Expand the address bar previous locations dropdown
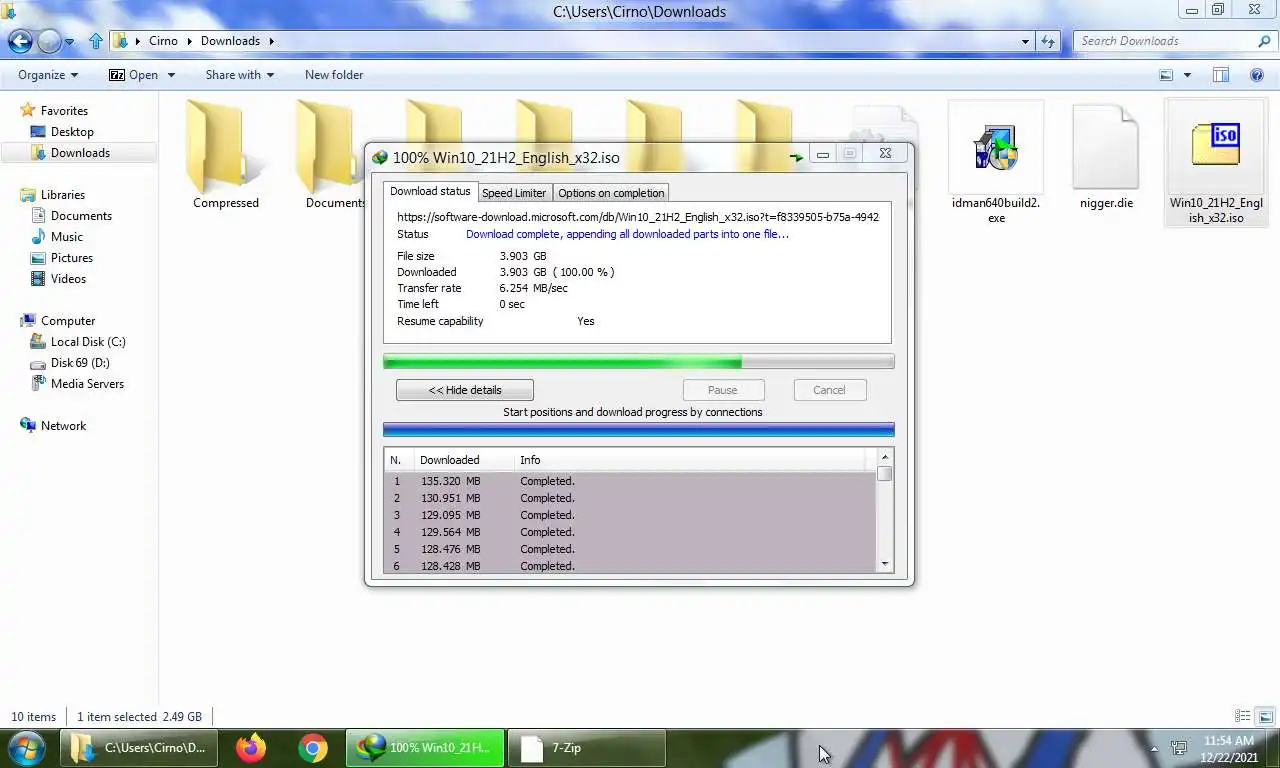The height and width of the screenshot is (768, 1280). [x=1025, y=42]
